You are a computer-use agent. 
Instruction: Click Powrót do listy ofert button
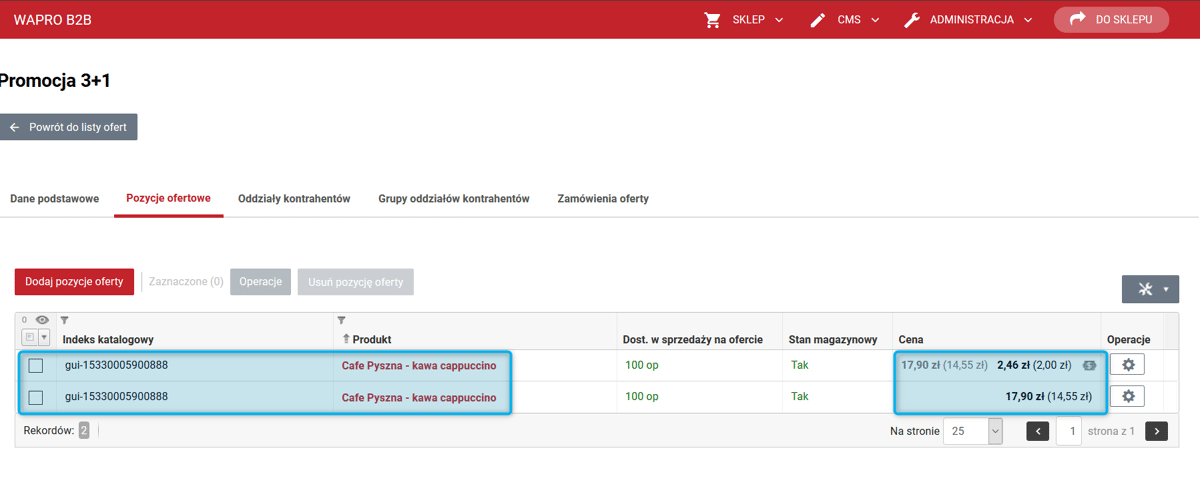68,128
